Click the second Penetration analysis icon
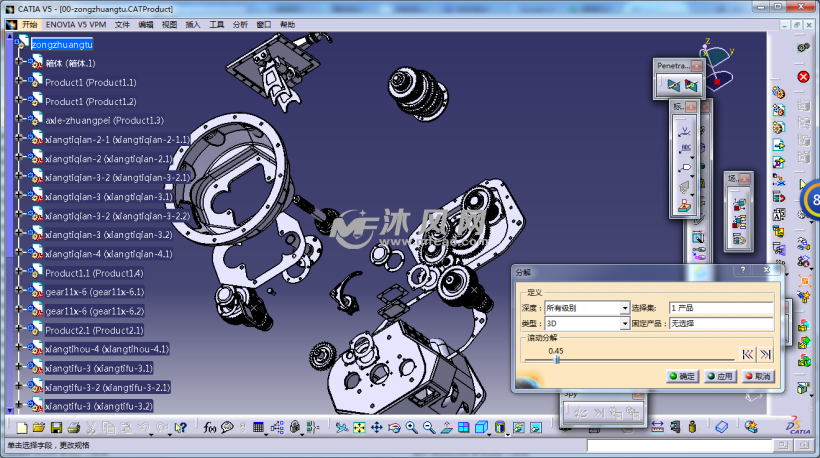This screenshot has width=820, height=458. tap(691, 85)
